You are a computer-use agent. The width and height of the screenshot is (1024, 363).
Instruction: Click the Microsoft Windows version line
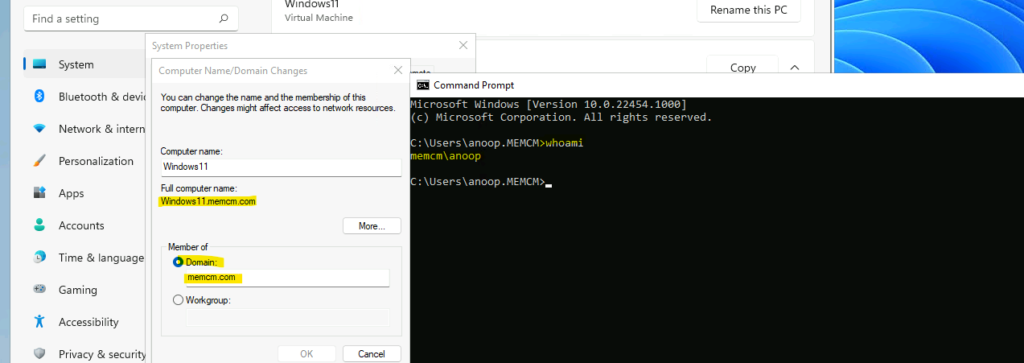548,104
